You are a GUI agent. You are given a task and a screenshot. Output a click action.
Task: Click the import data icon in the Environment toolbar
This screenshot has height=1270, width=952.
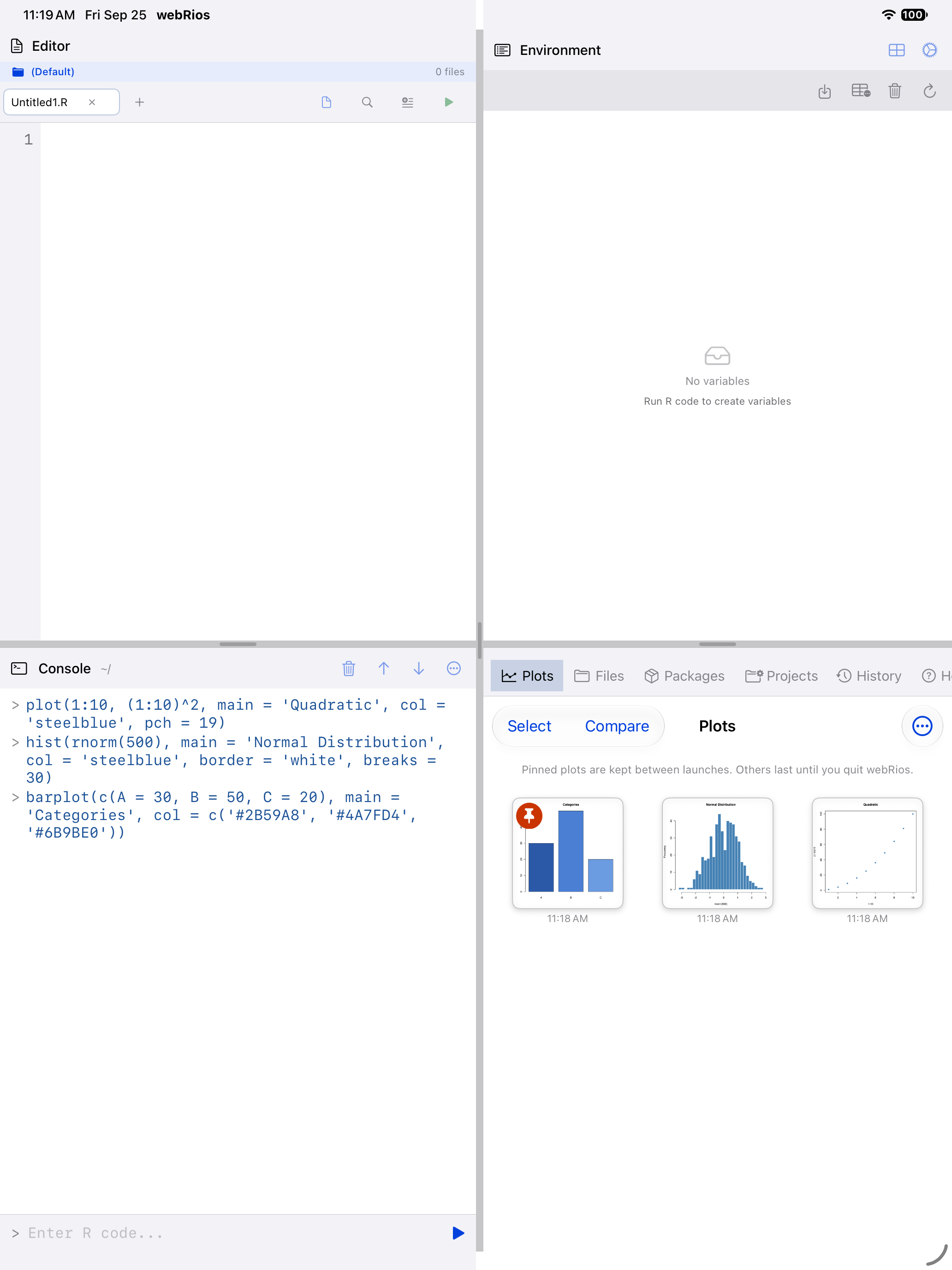click(x=825, y=91)
